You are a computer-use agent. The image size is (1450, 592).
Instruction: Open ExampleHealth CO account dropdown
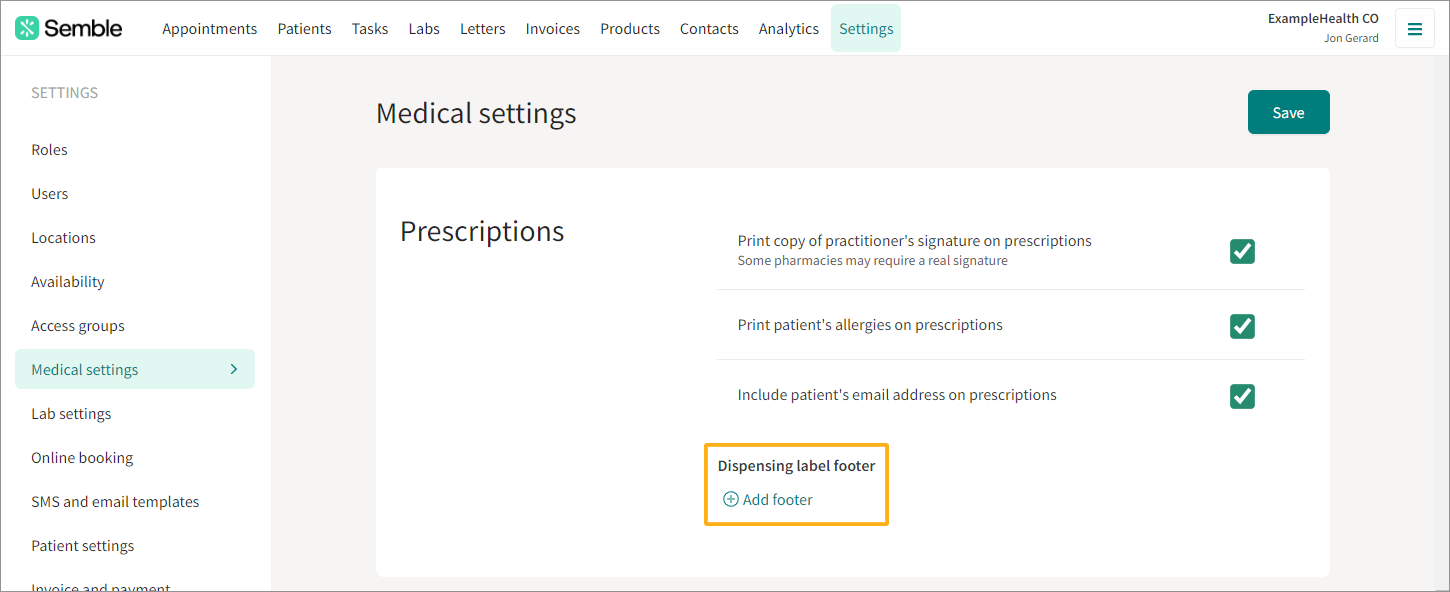[1322, 28]
